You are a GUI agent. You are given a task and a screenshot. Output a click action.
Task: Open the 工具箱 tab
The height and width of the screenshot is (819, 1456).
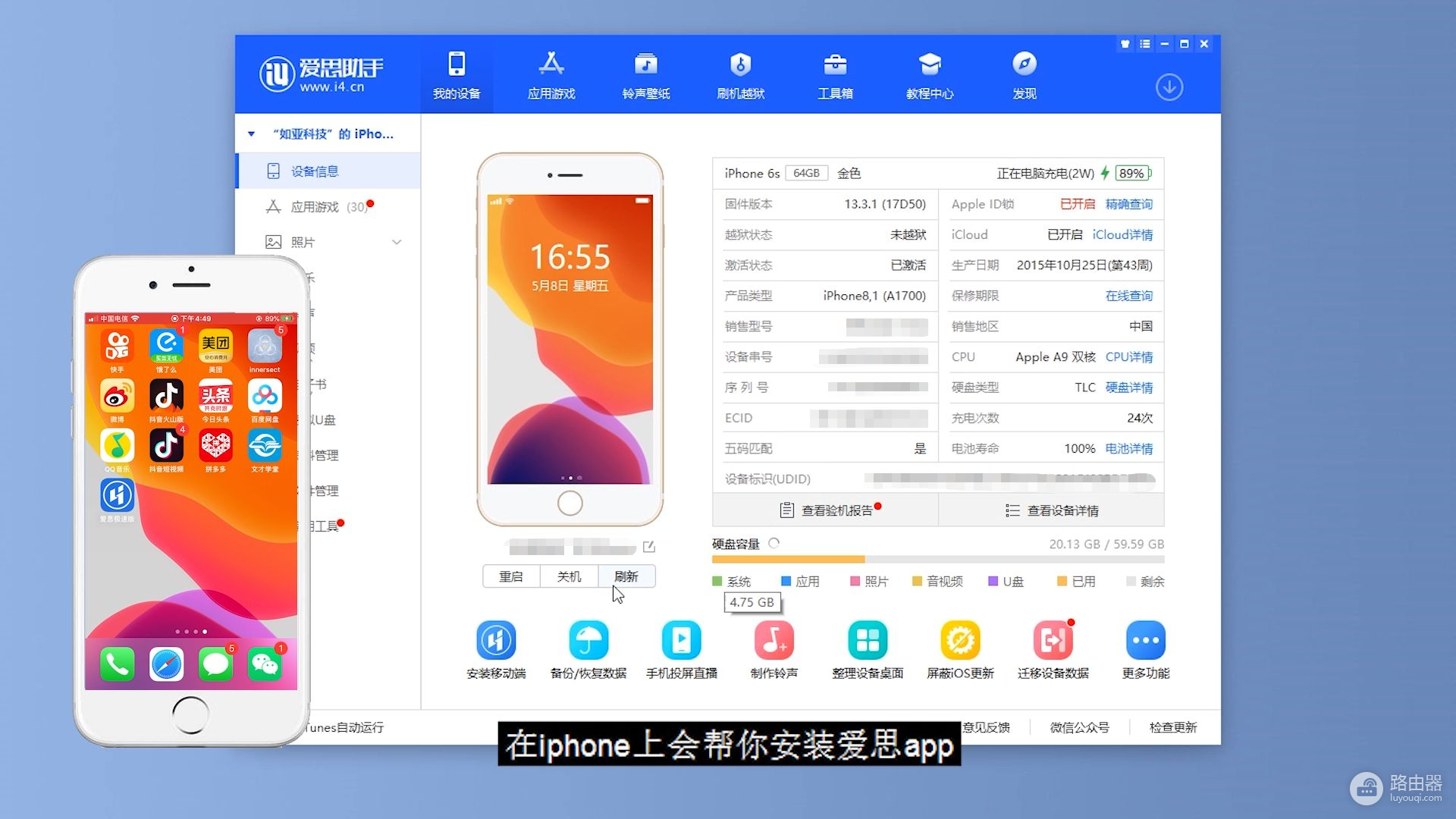tap(835, 75)
